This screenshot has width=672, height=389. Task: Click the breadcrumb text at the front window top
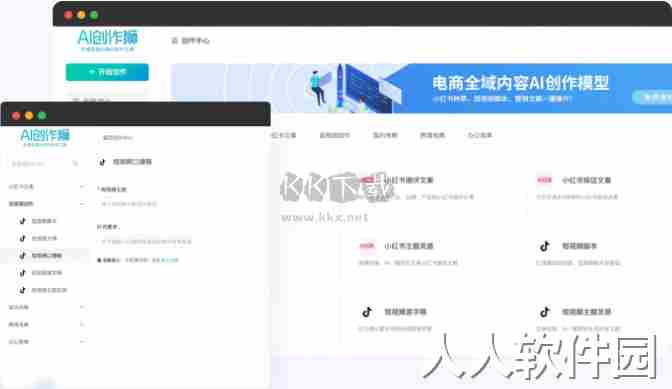point(118,138)
